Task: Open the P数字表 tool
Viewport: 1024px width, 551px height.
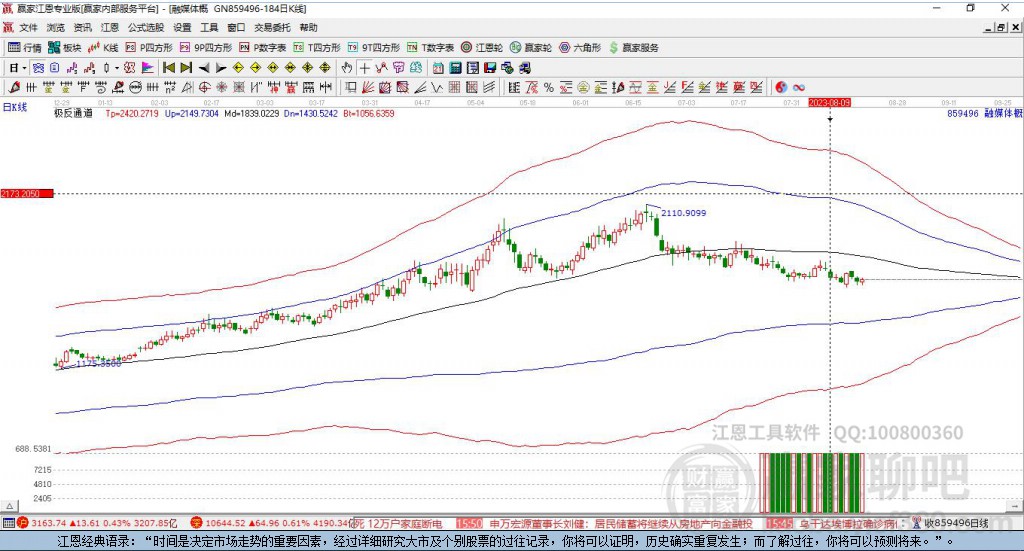Action: [x=263, y=48]
